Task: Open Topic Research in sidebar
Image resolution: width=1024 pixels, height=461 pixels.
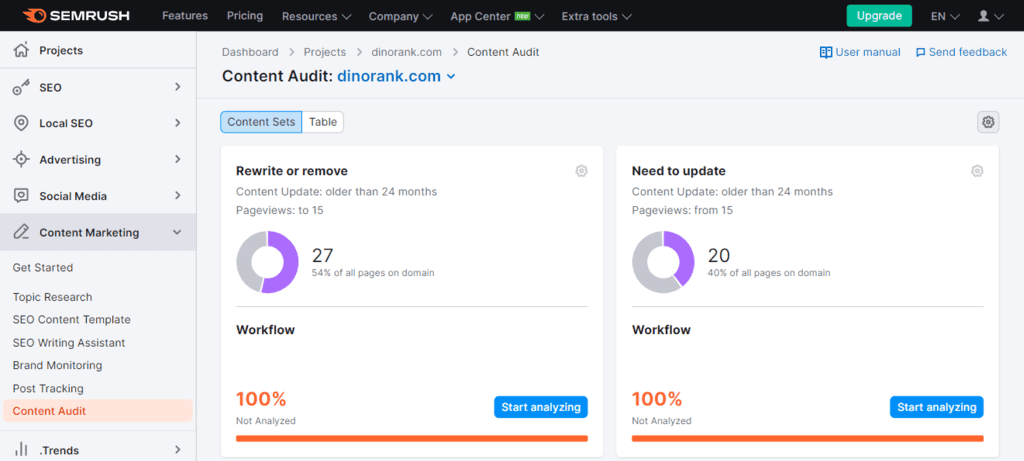Action: click(x=52, y=297)
